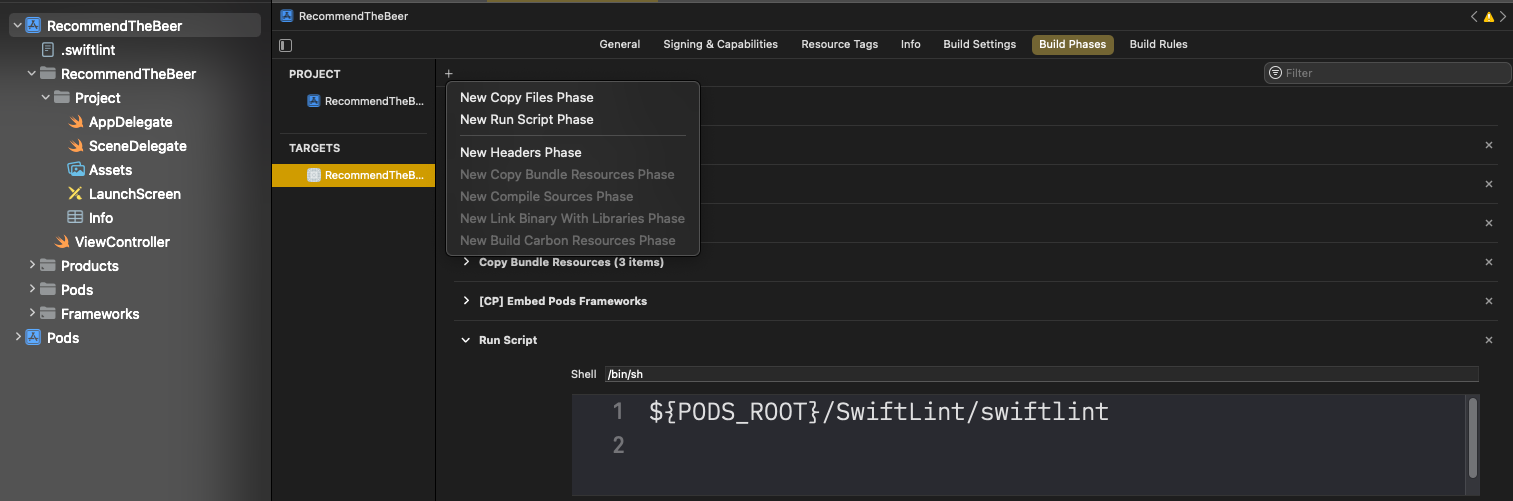Click the Pods project icon at bottom
The width and height of the screenshot is (1513, 501).
(x=33, y=338)
